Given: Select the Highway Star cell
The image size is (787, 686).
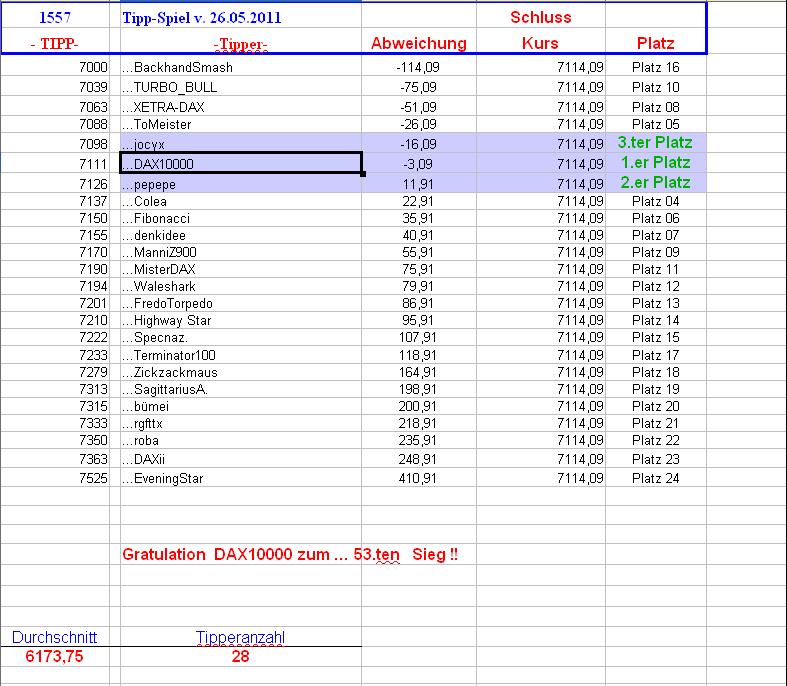Looking at the screenshot, I should point(241,321).
